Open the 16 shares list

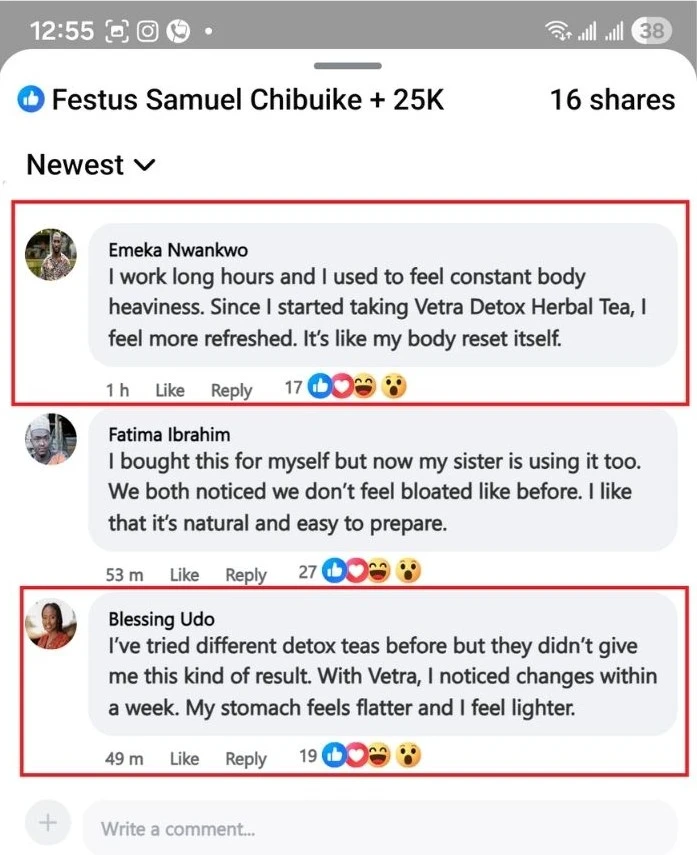pos(612,100)
